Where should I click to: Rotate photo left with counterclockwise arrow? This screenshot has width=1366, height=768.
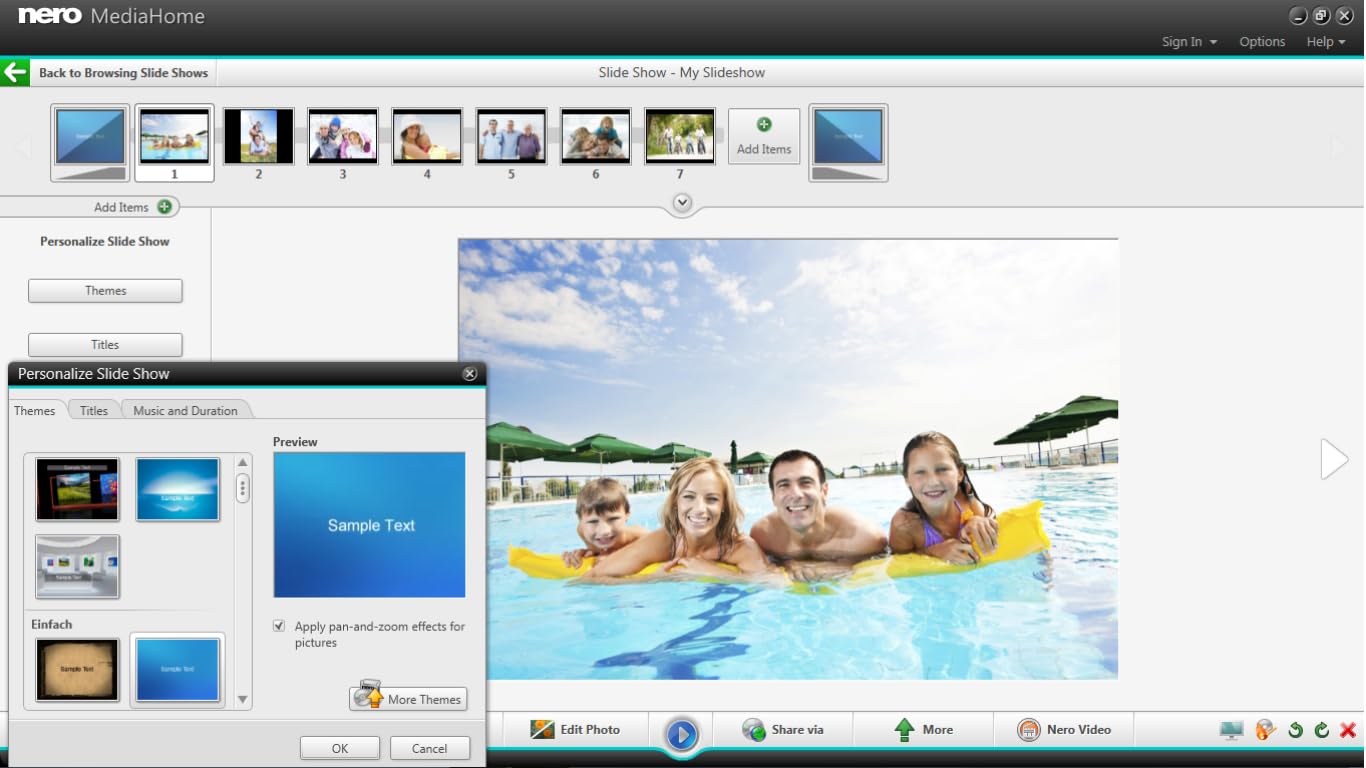(x=1296, y=730)
